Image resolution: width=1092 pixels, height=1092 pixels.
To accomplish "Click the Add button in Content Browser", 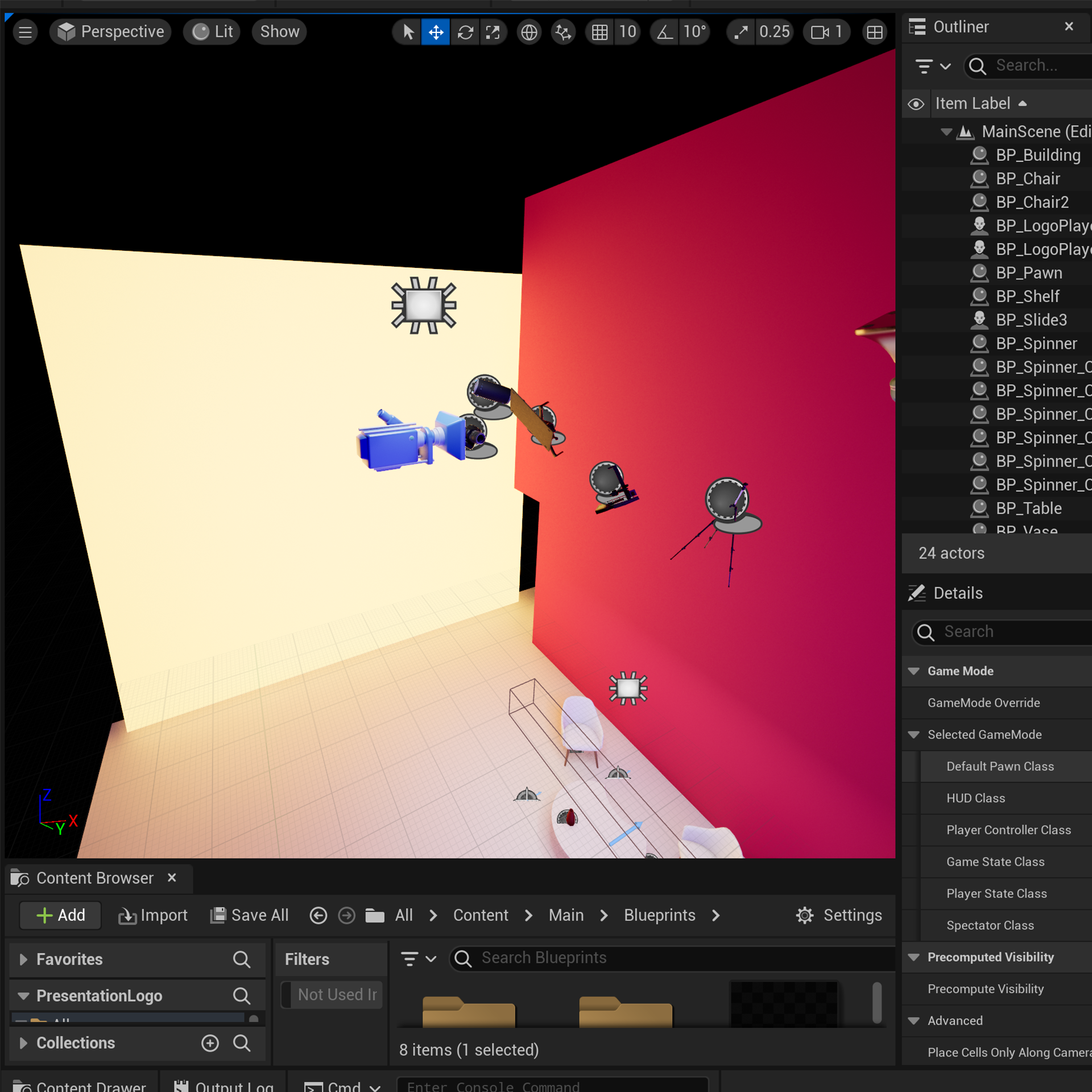I will (60, 915).
